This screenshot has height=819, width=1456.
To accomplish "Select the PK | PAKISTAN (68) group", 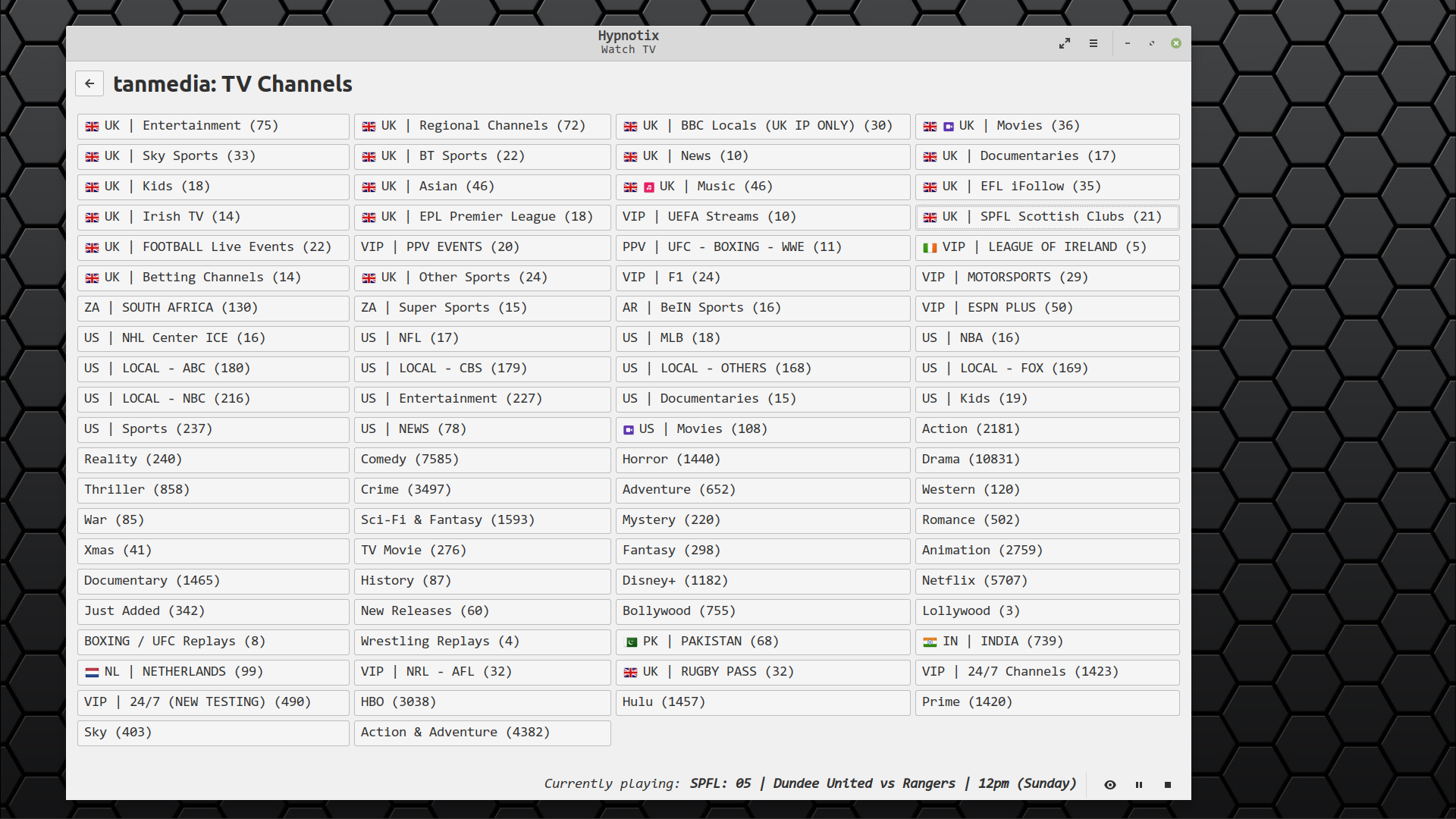I will [762, 642].
